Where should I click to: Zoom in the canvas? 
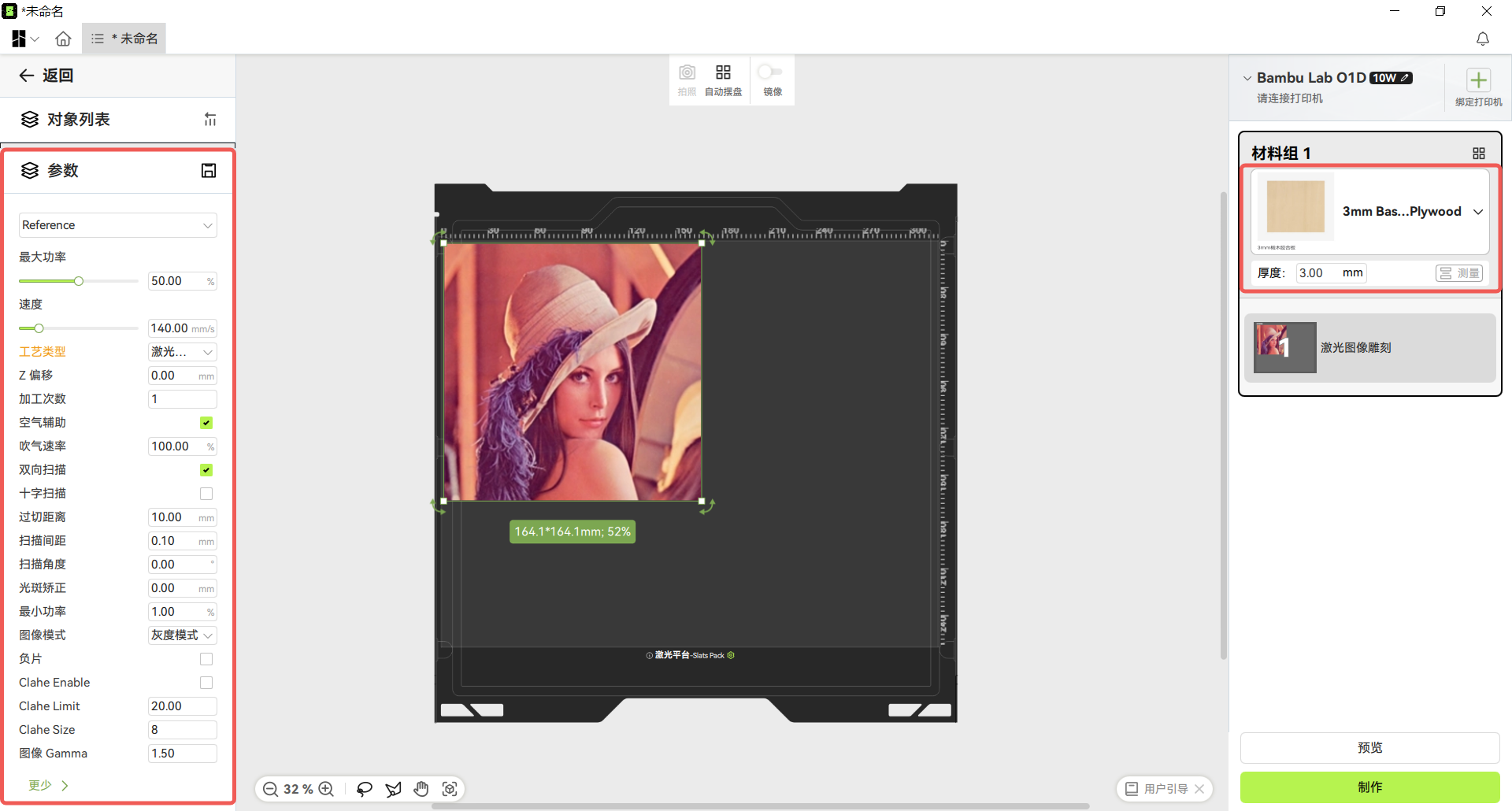(326, 789)
